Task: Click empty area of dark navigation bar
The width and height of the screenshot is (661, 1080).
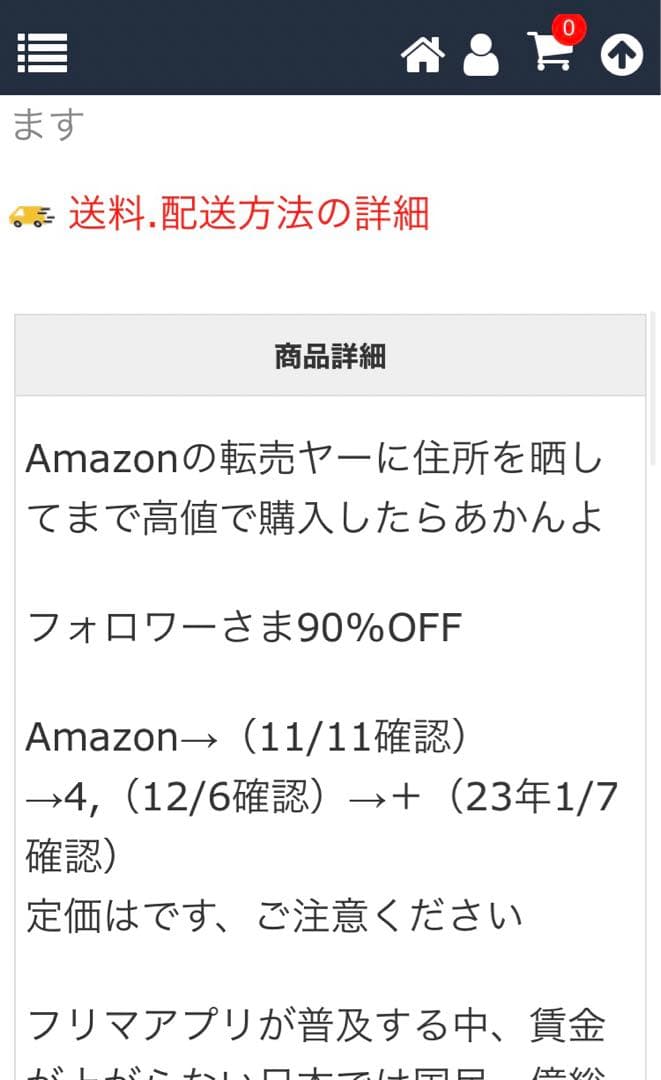Action: tap(230, 50)
